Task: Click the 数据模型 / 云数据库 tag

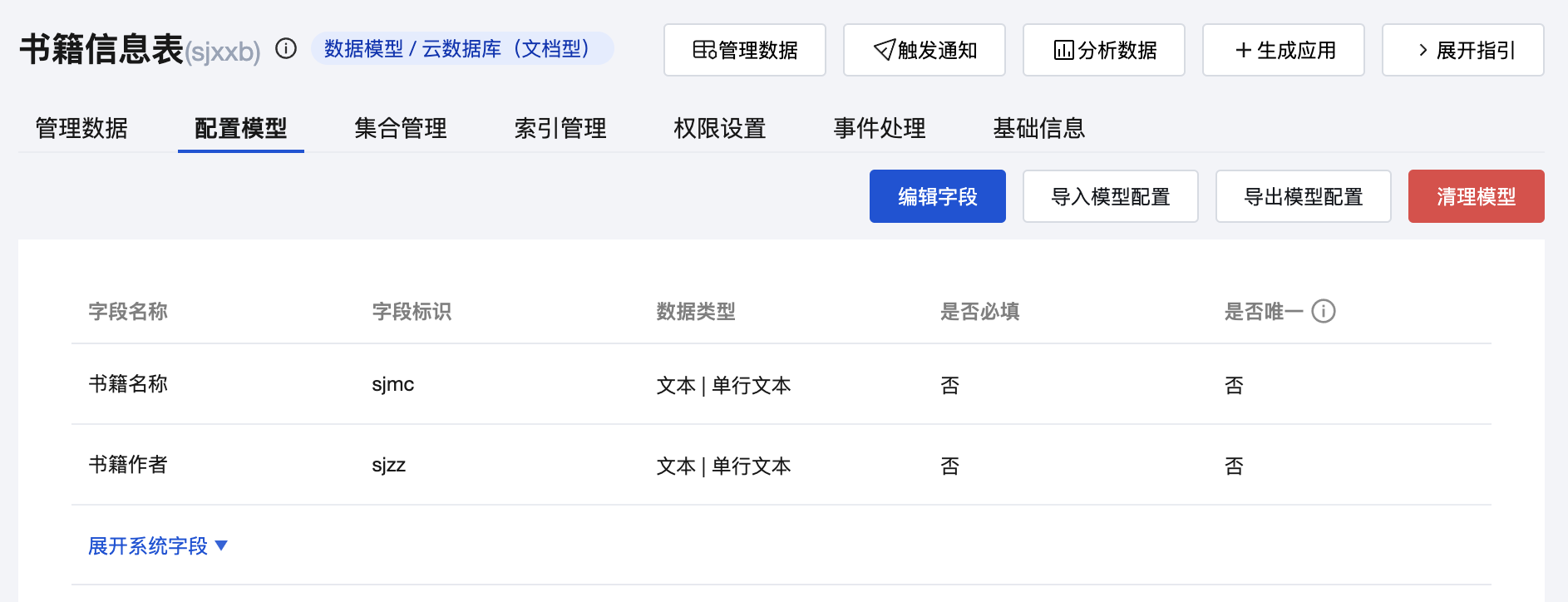Action: (x=462, y=49)
